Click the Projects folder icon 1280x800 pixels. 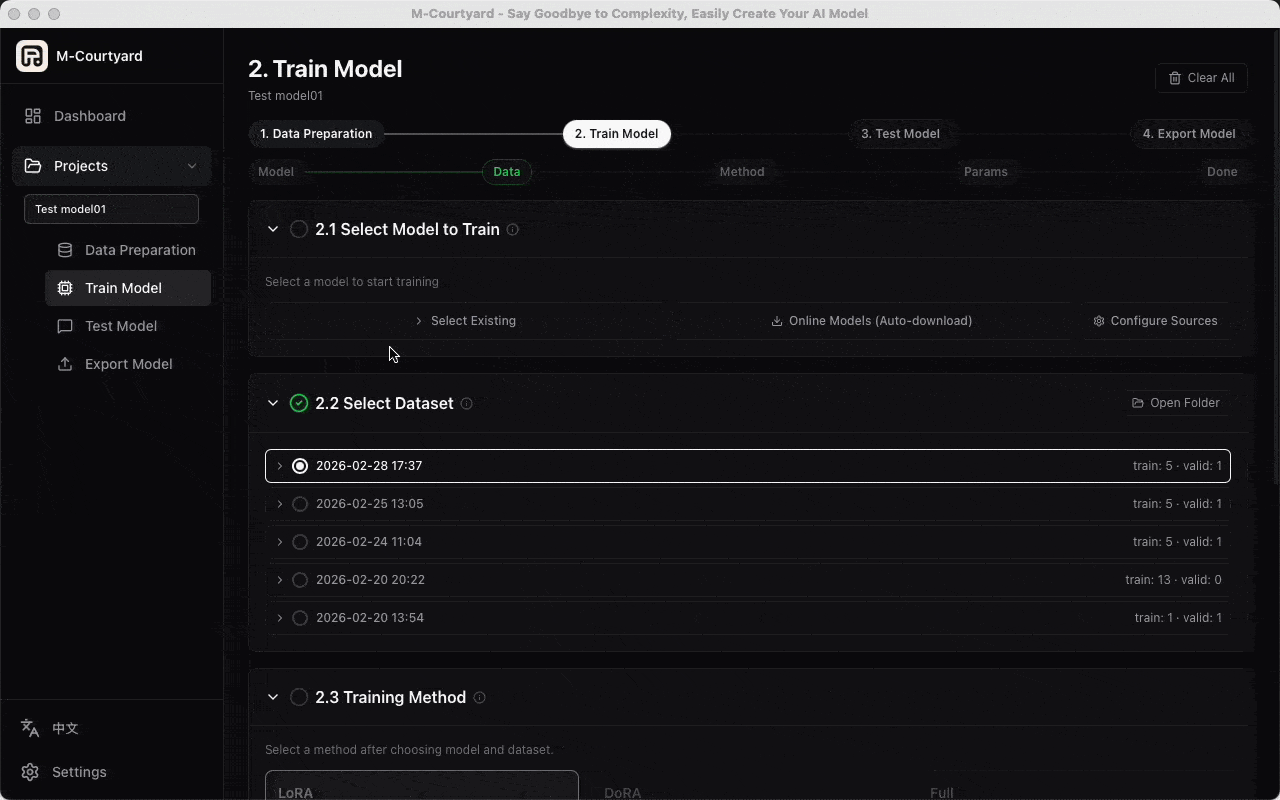pos(33,166)
